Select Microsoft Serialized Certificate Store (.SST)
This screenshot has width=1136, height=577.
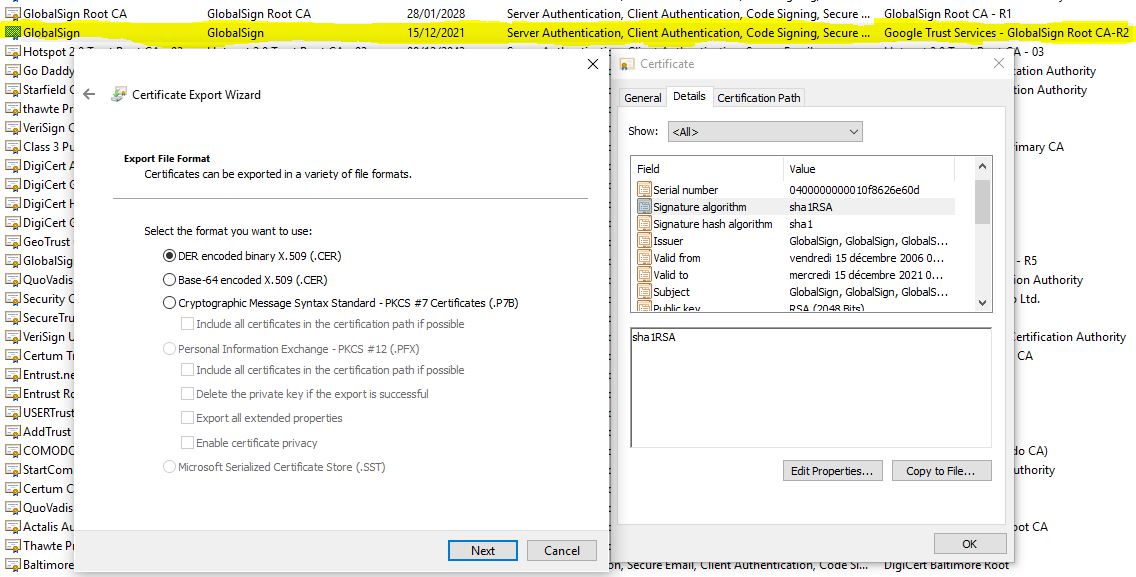[170, 467]
